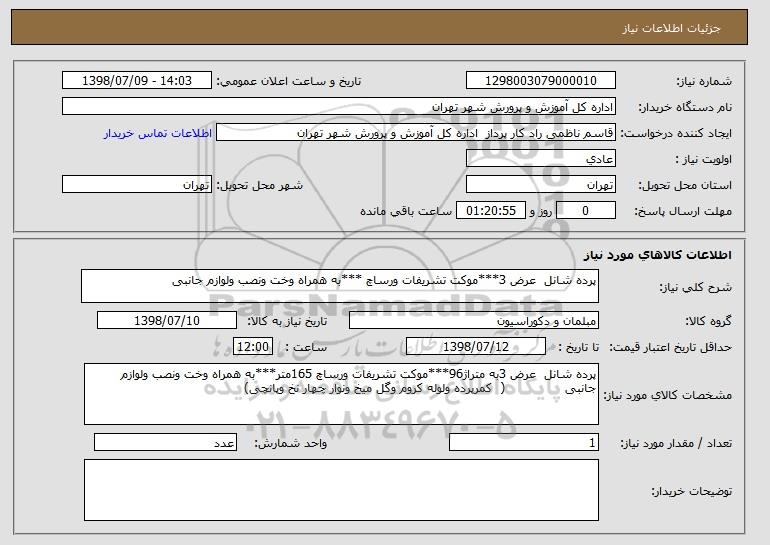This screenshot has width=770, height=545.
Task: Click the واحد شمارش label
Action: [x=290, y=444]
